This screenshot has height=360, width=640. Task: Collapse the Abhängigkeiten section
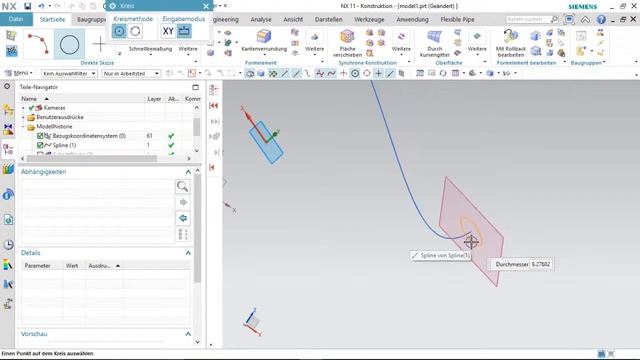pos(188,172)
